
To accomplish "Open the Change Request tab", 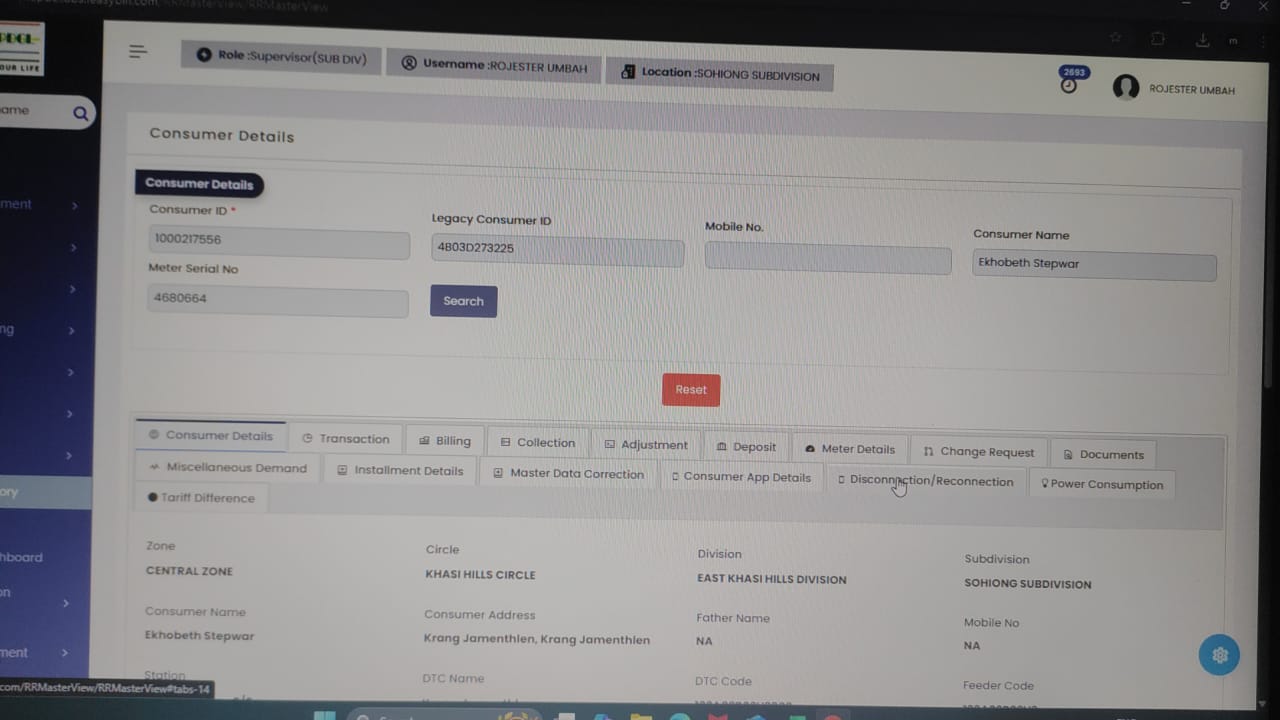I will 979,452.
